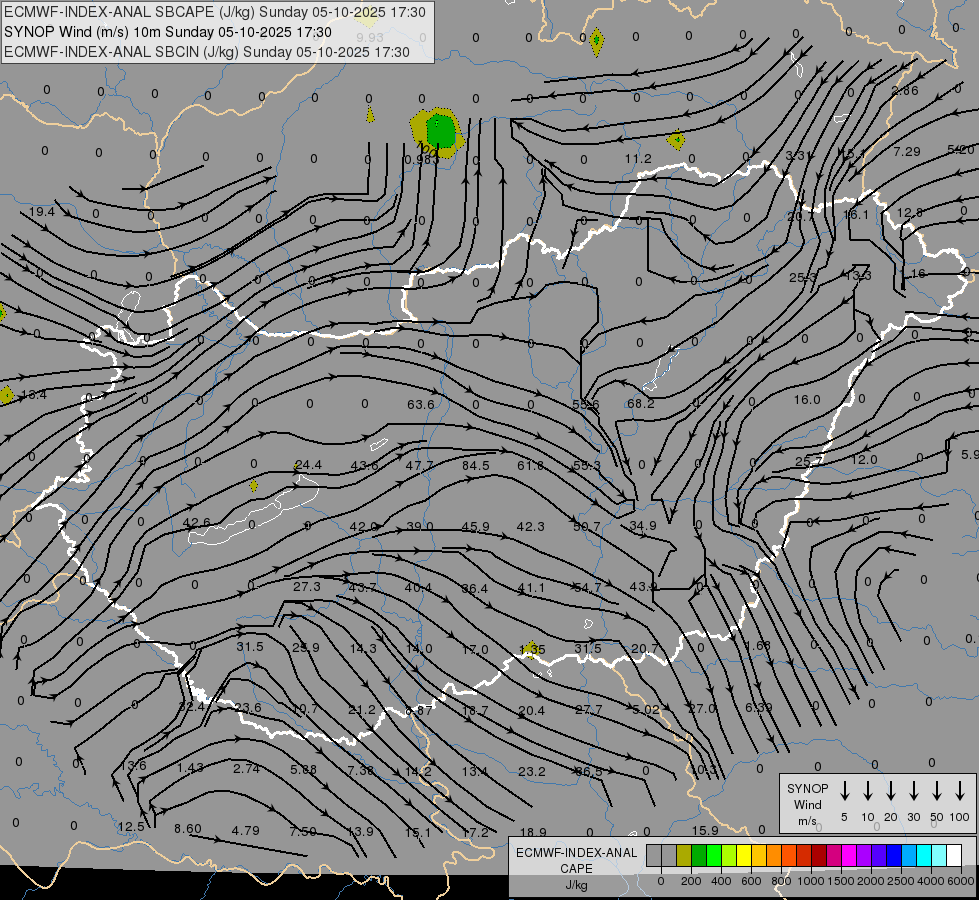Select the pure yellow CAPE scale swatch

click(x=744, y=855)
